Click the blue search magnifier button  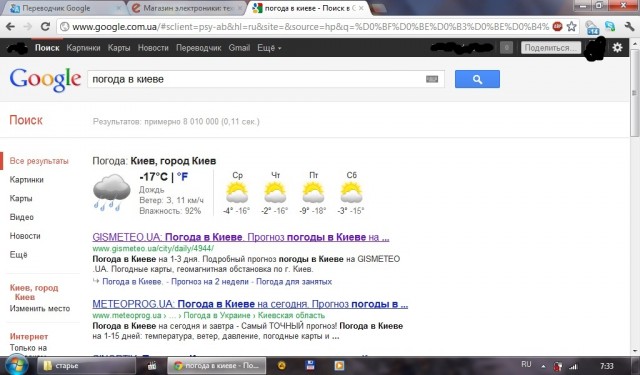pyautogui.click(x=477, y=79)
